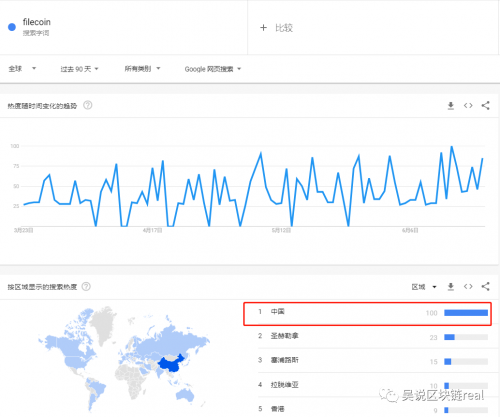Download the interest by region data
Screen dimensions: 500x417
pyautogui.click(x=451, y=287)
